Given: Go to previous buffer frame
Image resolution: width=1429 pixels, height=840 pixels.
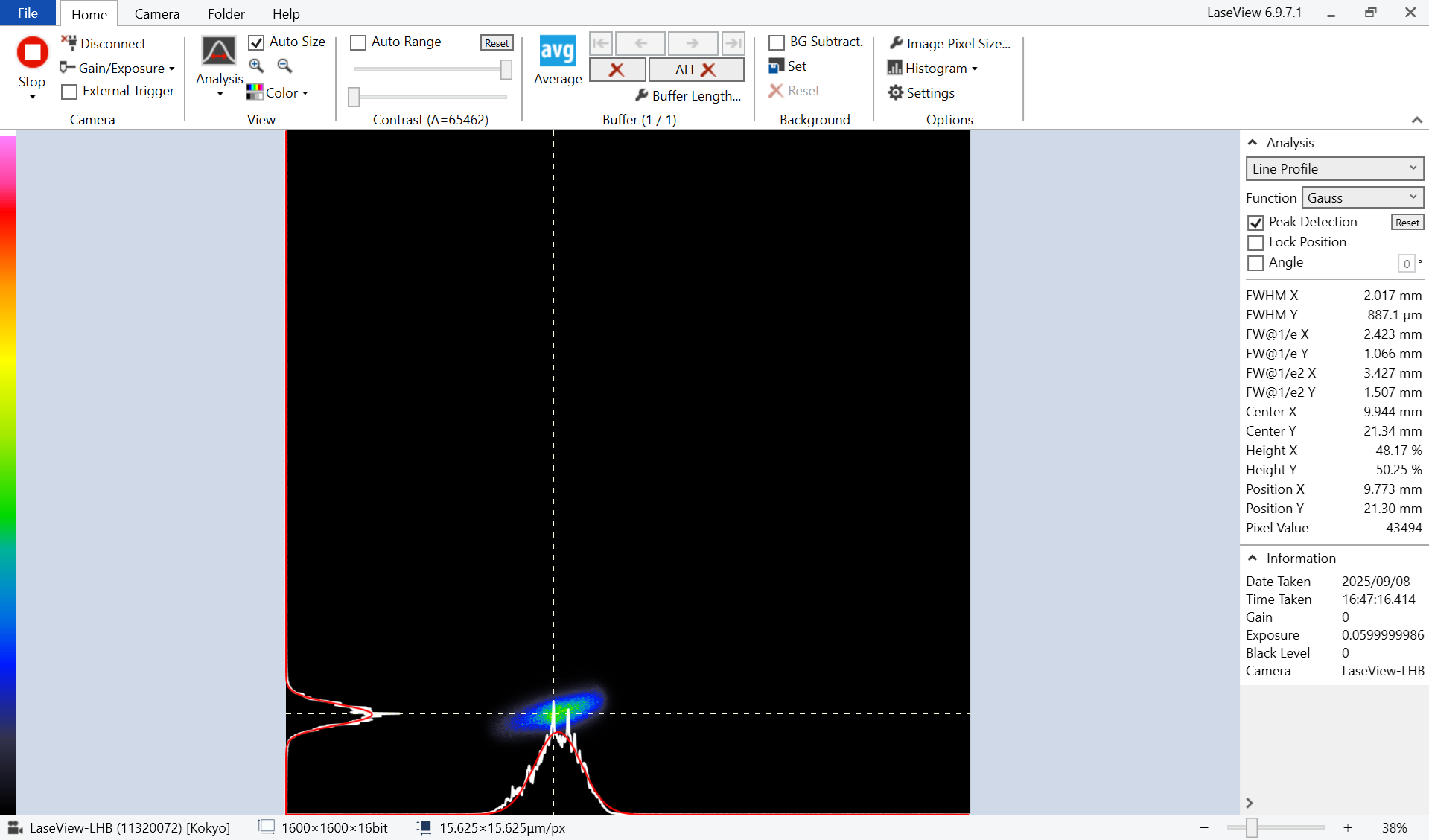Looking at the screenshot, I should point(640,43).
